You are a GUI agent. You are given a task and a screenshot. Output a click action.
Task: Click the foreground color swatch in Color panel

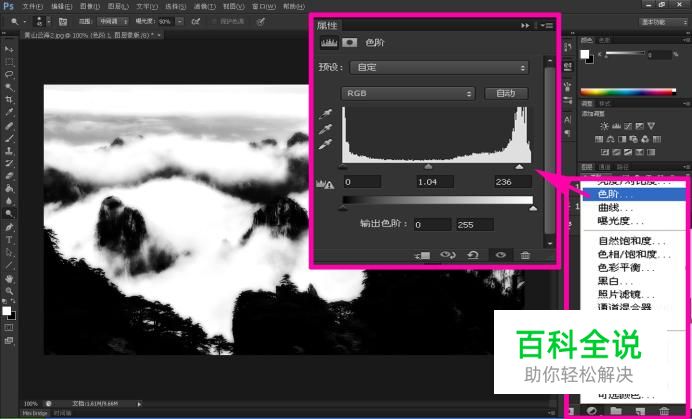(585, 54)
